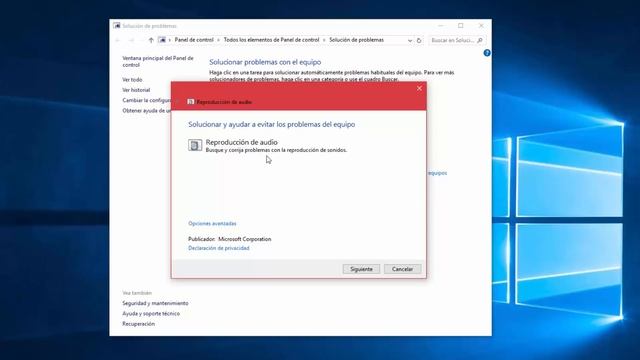This screenshot has width=640, height=360.
Task: Open Ventana principal del Panel de control
Action: click(x=158, y=62)
